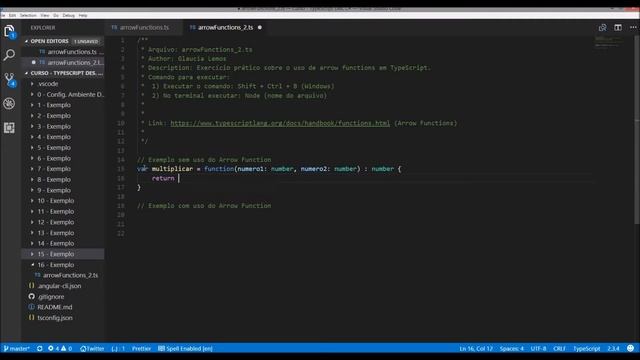This screenshot has height=360, width=640.
Task: Expand the 9 - Exemplo folder
Action: coord(63,190)
